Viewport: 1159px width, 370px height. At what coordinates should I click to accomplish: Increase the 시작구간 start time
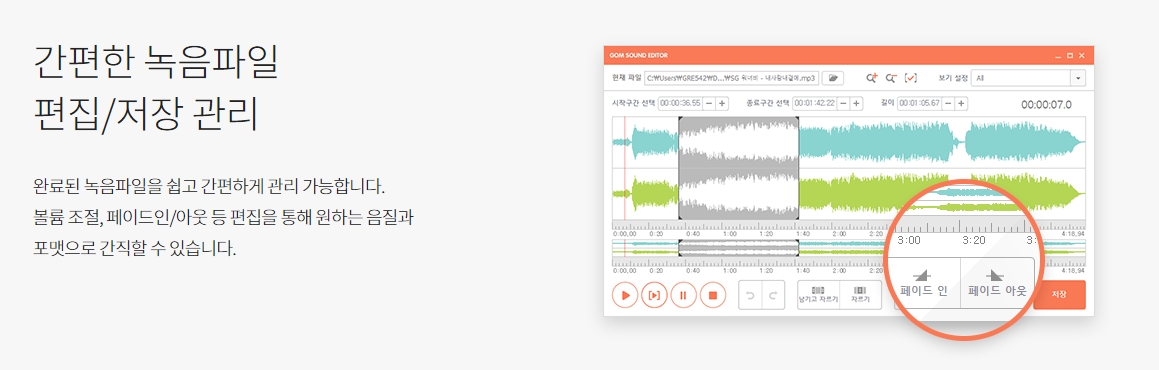coord(722,103)
